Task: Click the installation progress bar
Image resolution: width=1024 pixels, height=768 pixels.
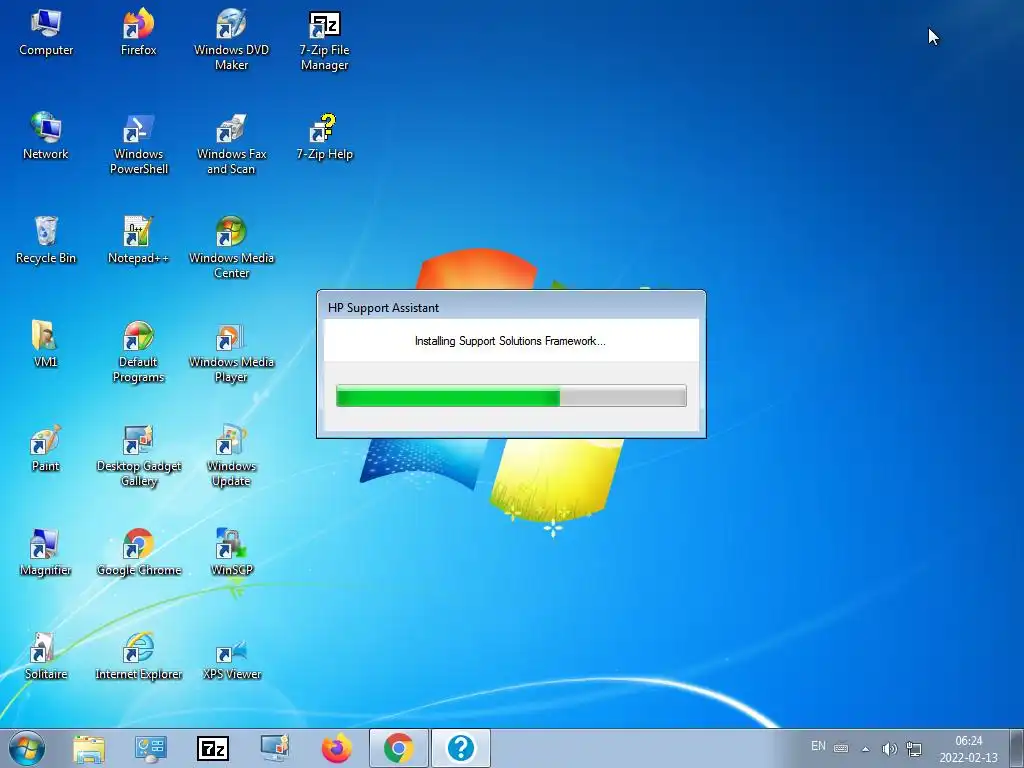Action: coord(511,396)
